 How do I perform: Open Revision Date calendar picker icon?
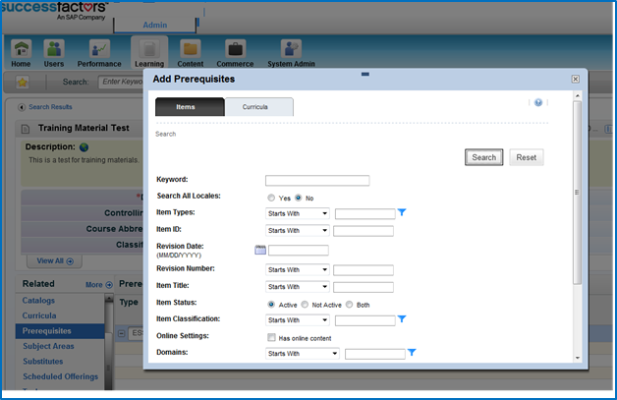click(x=260, y=250)
